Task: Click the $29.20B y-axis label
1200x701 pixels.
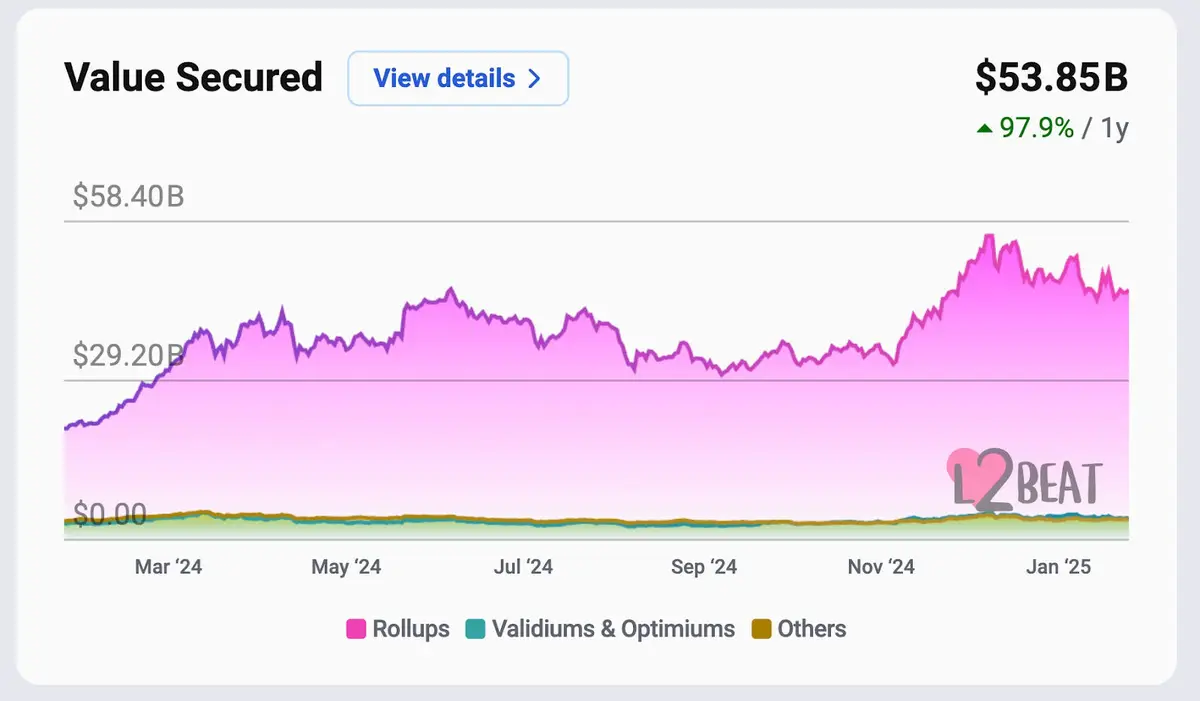Action: (x=129, y=354)
